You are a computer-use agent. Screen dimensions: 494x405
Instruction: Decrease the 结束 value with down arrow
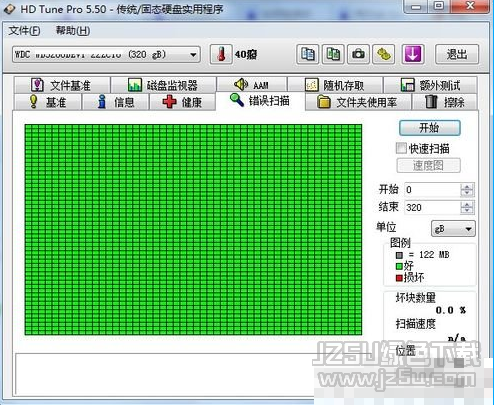[x=467, y=211]
